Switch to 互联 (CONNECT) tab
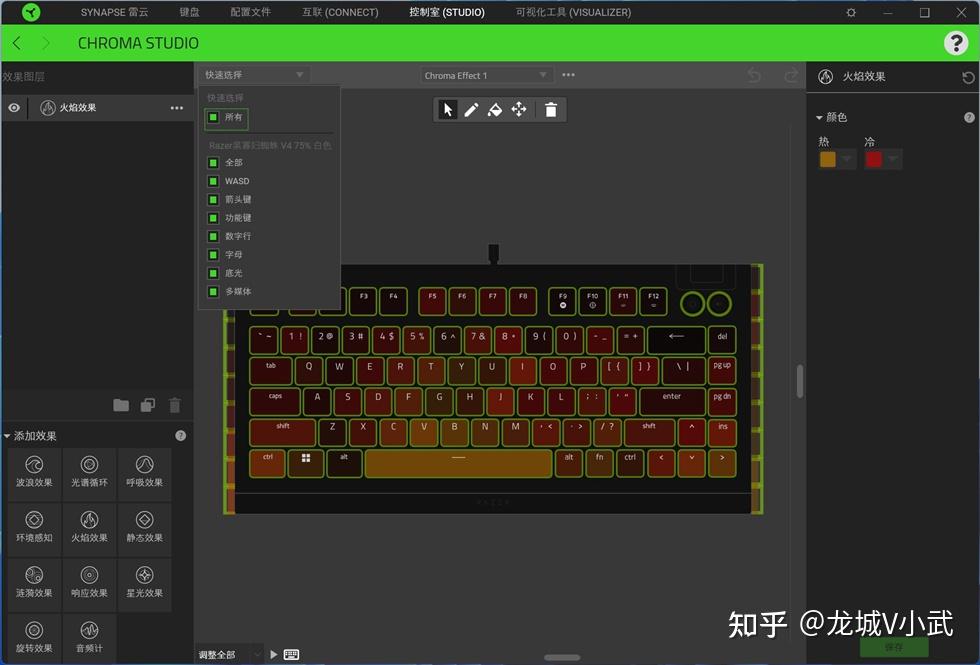The image size is (980, 665). [340, 12]
